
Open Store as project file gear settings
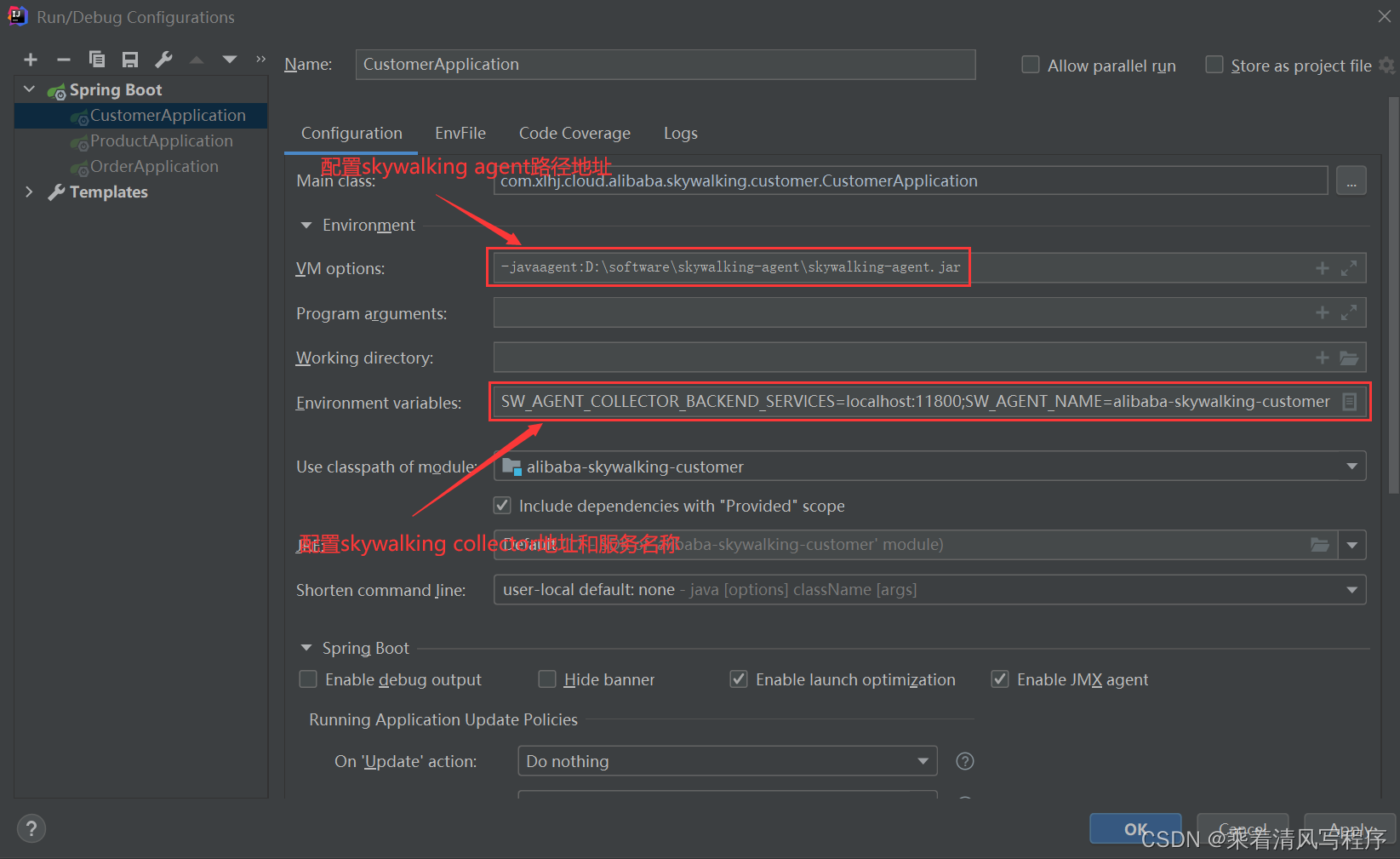[1387, 66]
